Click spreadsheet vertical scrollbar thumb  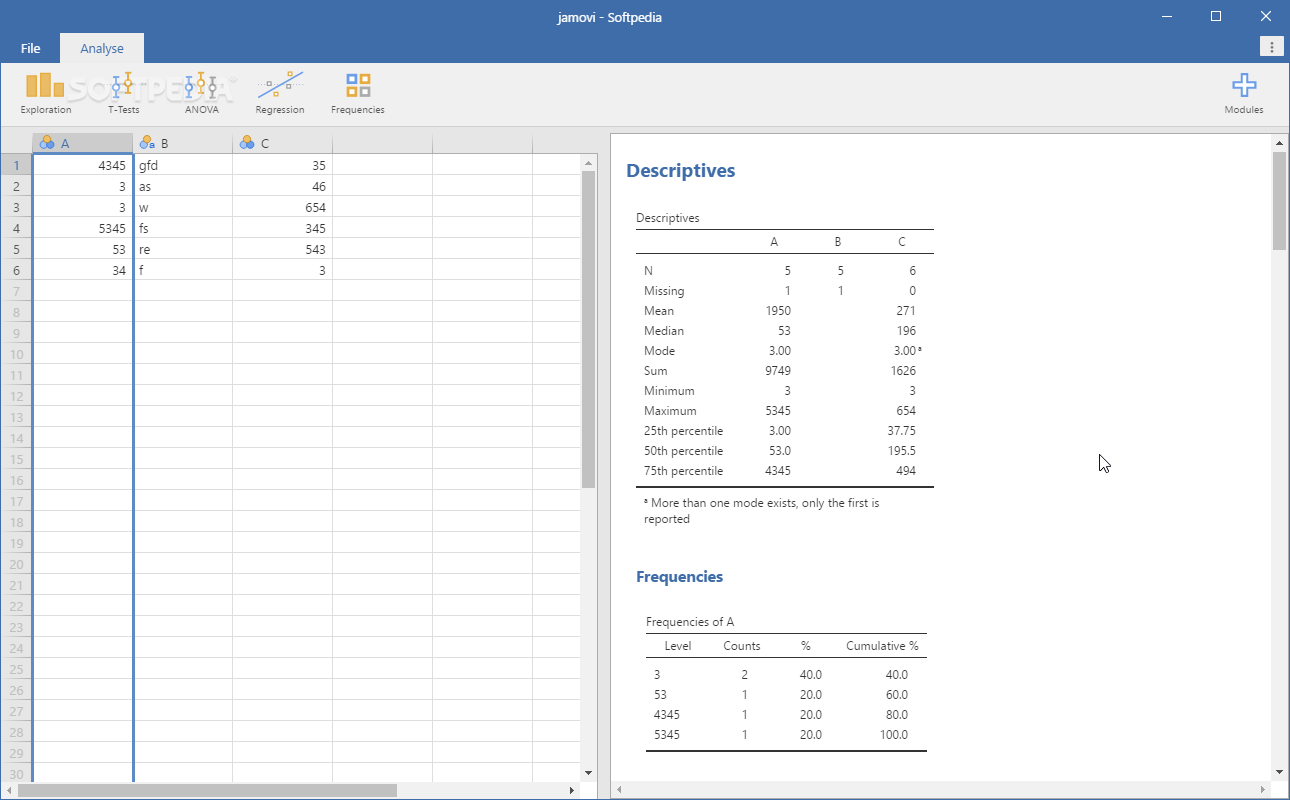[588, 329]
